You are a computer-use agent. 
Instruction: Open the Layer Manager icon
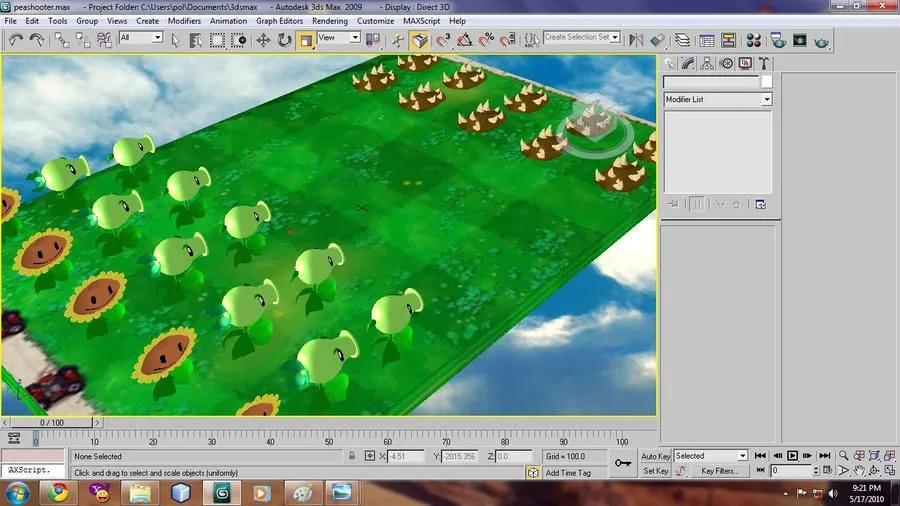tap(682, 40)
